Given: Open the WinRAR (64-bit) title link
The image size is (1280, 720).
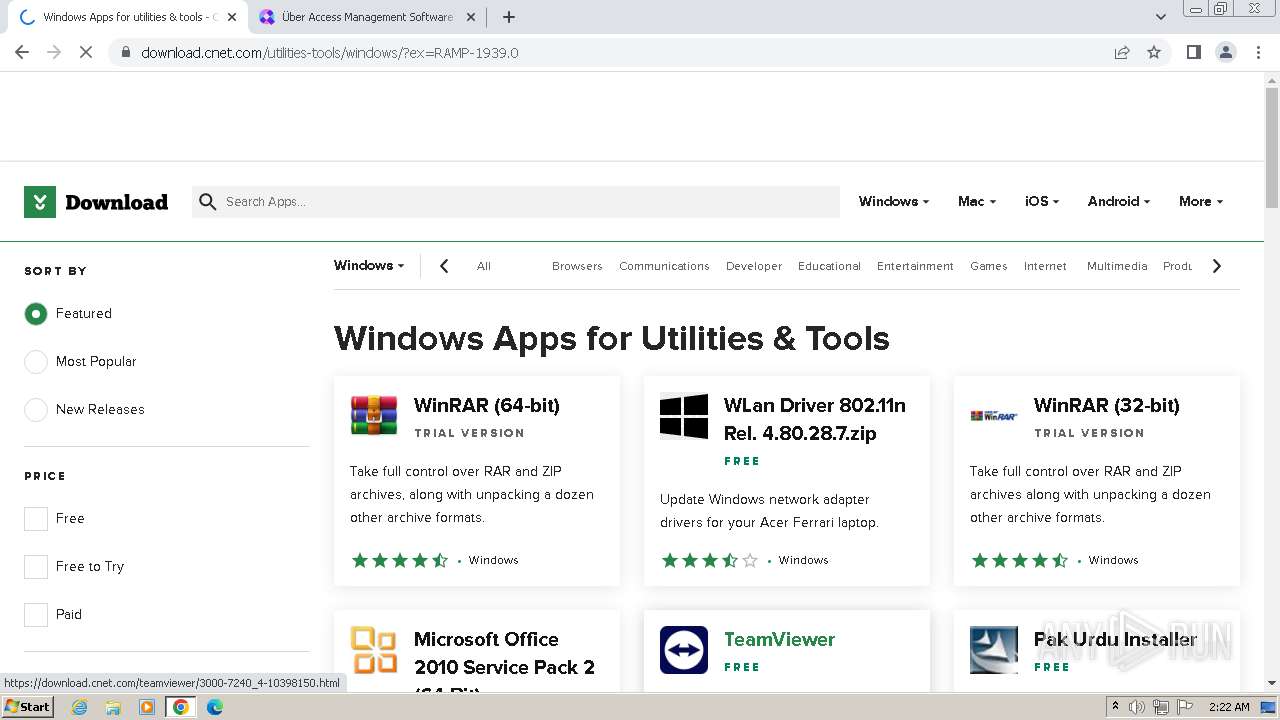Looking at the screenshot, I should [487, 405].
